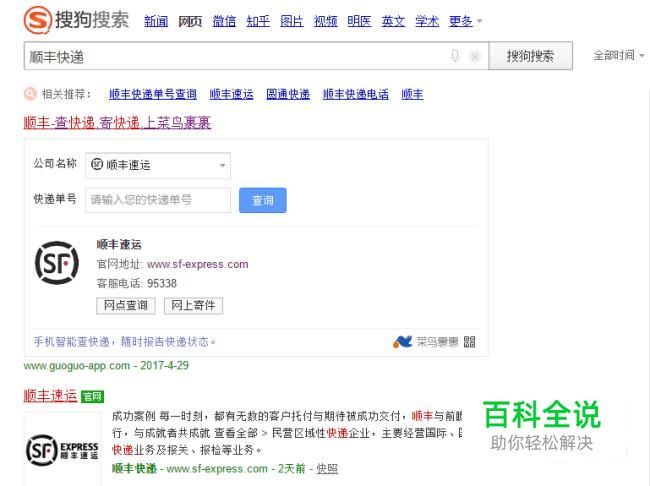Switch to the 图片 tab
The width and height of the screenshot is (650, 486).
[291, 21]
